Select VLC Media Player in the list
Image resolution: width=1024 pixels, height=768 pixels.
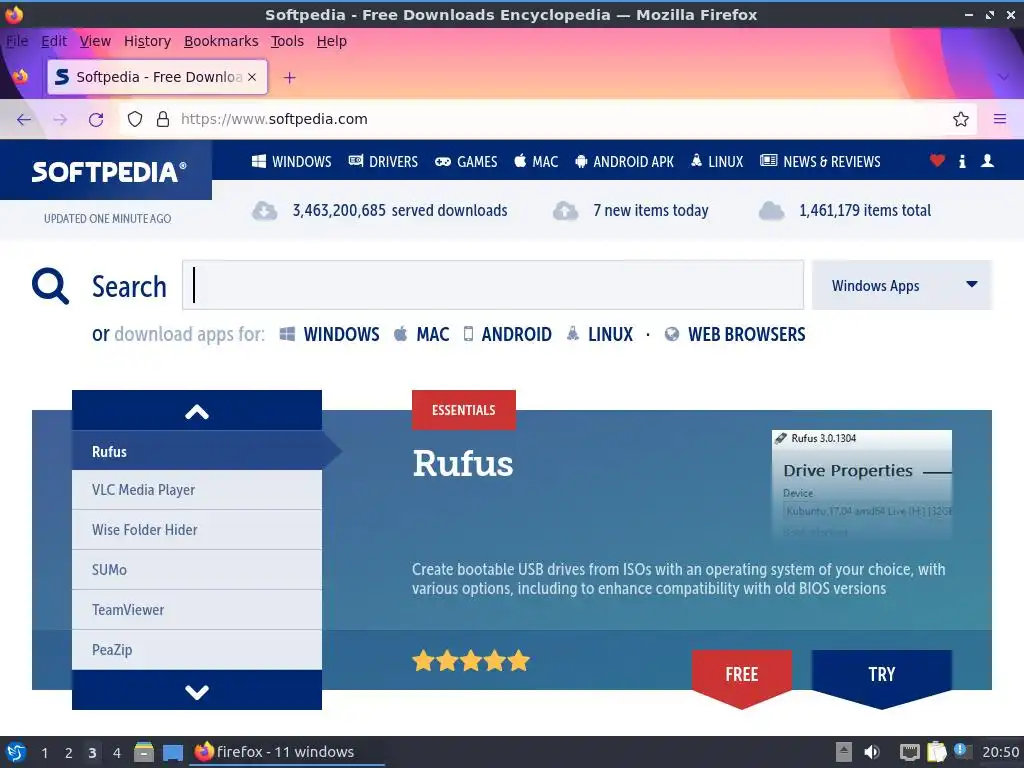(x=197, y=490)
